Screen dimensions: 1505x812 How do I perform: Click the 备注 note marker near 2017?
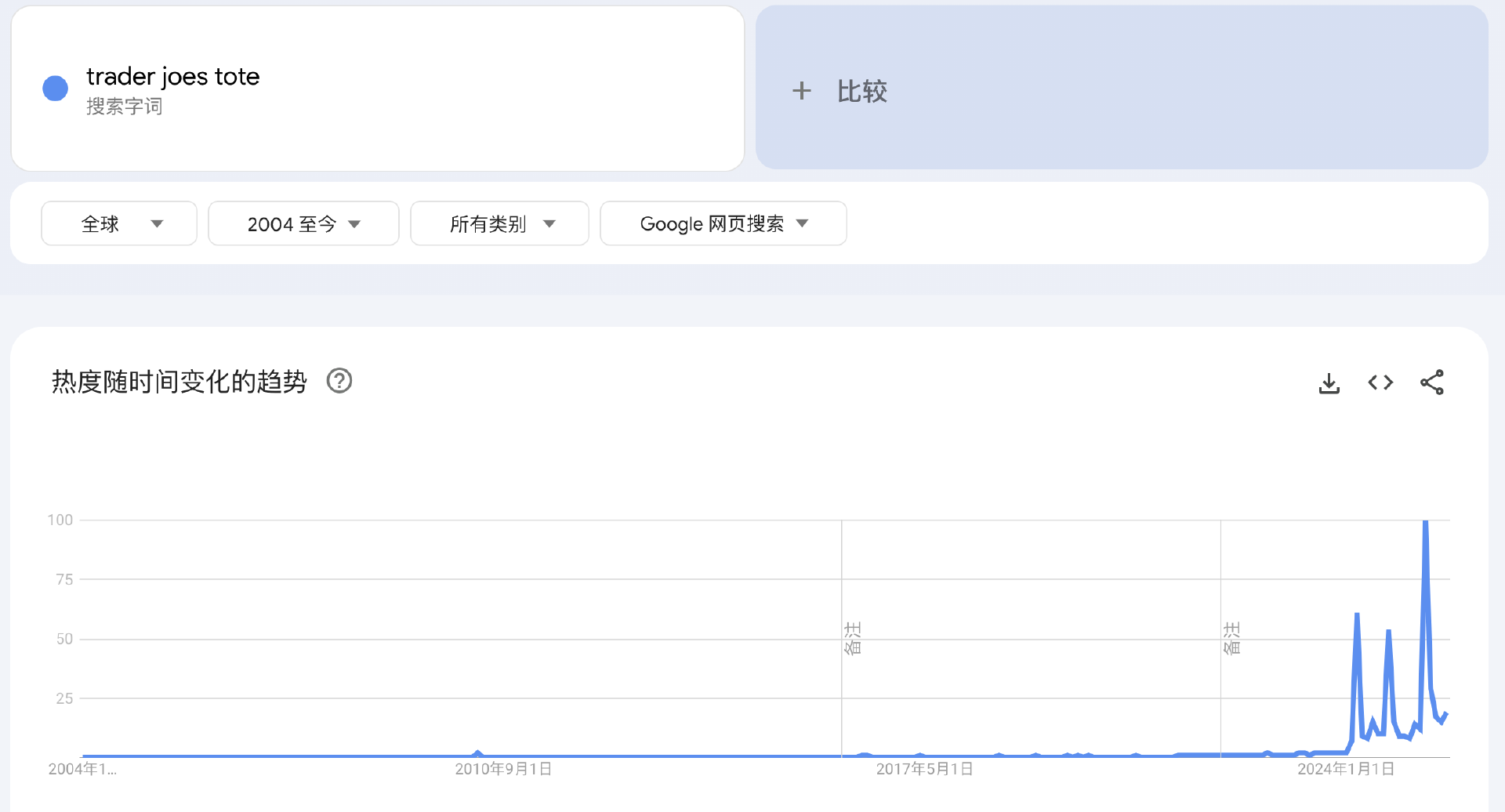point(853,639)
